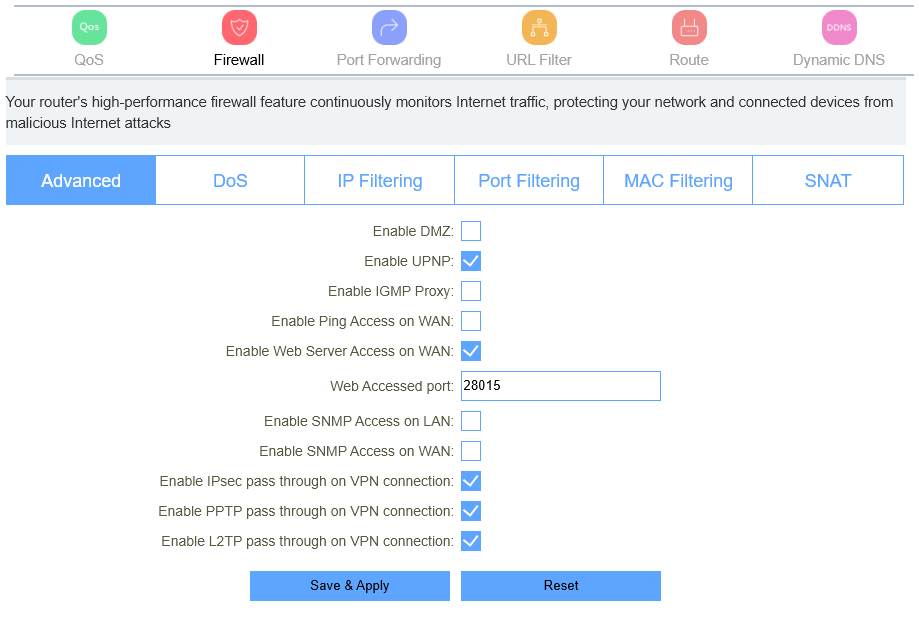Go to the MAC Filtering tab
The height and width of the screenshot is (640, 919).
[x=678, y=181]
